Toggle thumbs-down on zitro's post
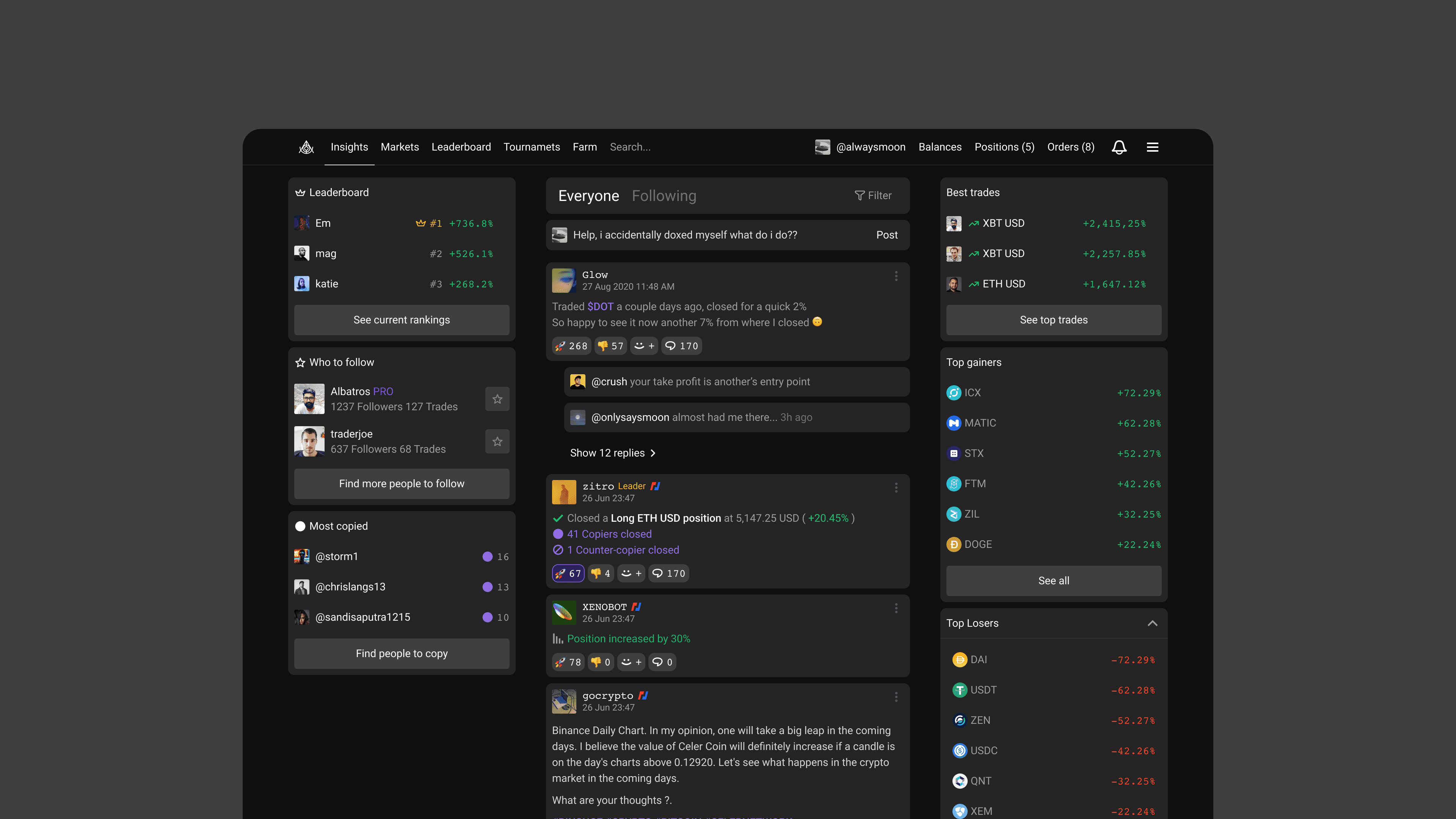The width and height of the screenshot is (1456, 819). tap(600, 574)
